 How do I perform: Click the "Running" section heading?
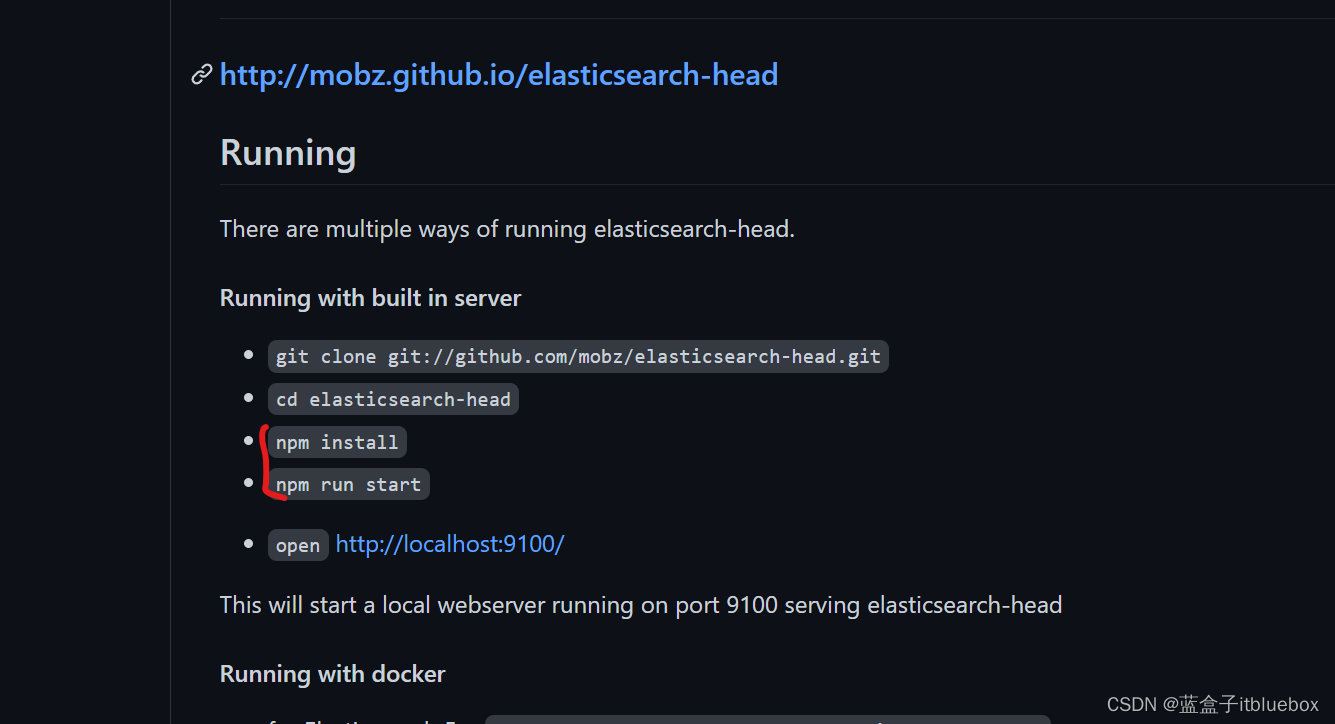tap(288, 153)
